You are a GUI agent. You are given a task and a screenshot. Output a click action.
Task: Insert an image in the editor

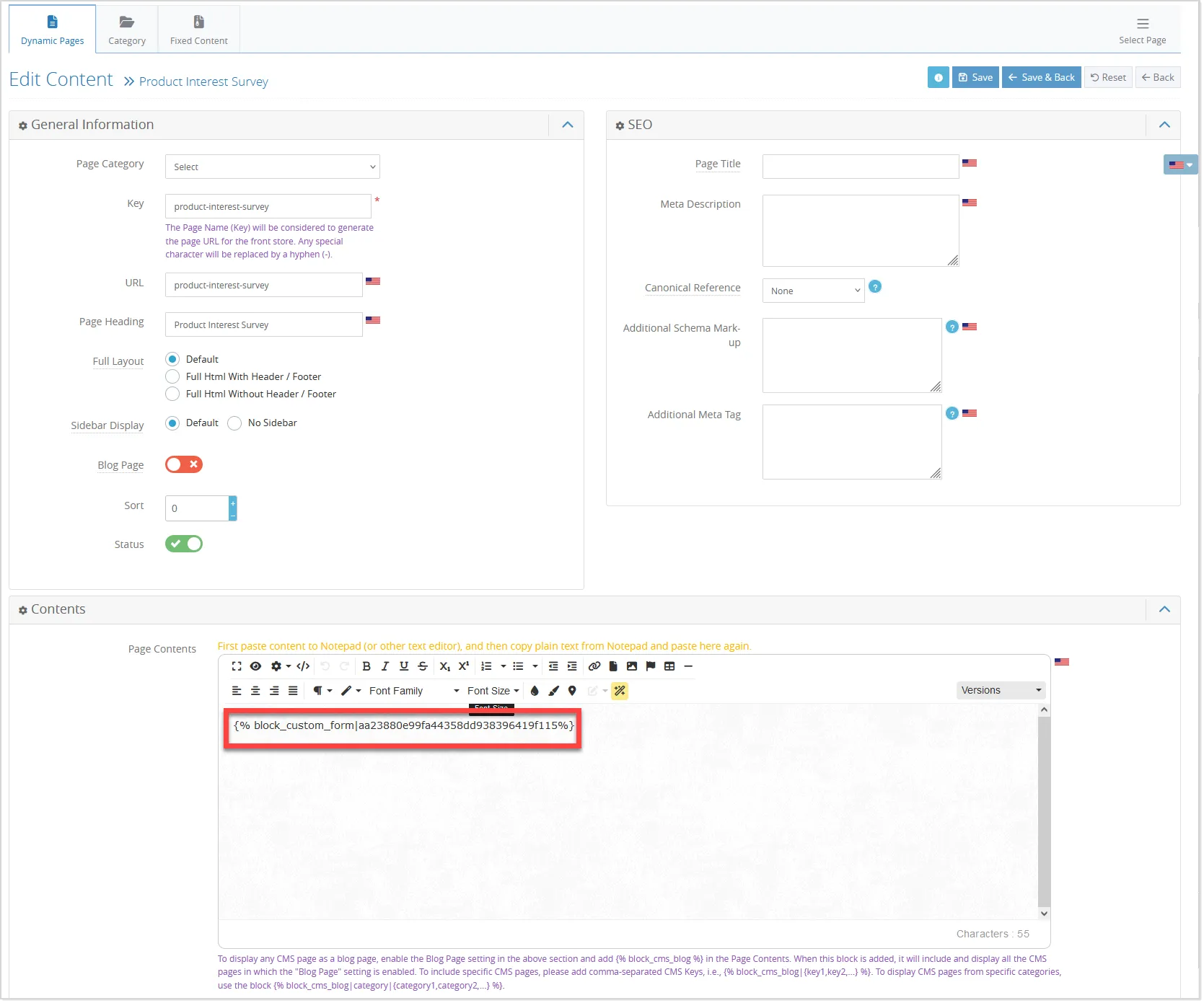click(632, 667)
